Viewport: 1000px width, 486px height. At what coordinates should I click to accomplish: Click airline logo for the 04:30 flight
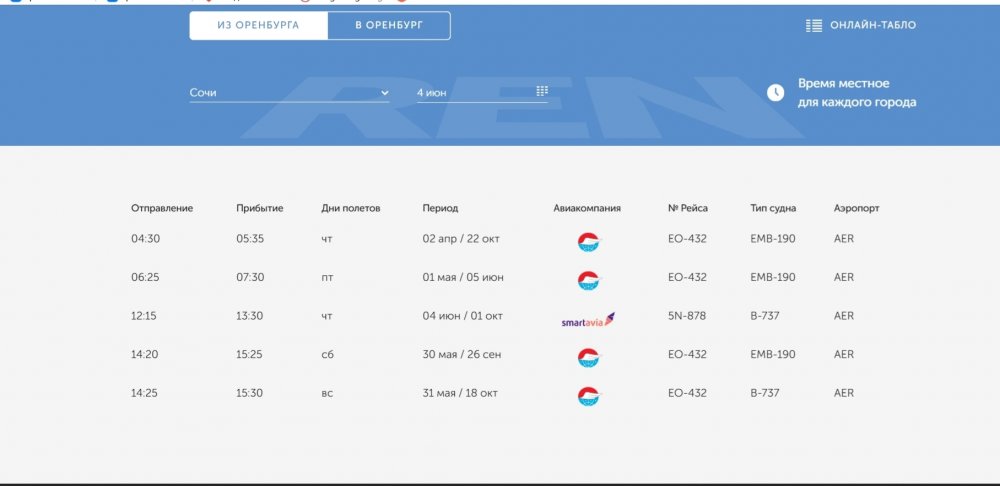point(587,241)
